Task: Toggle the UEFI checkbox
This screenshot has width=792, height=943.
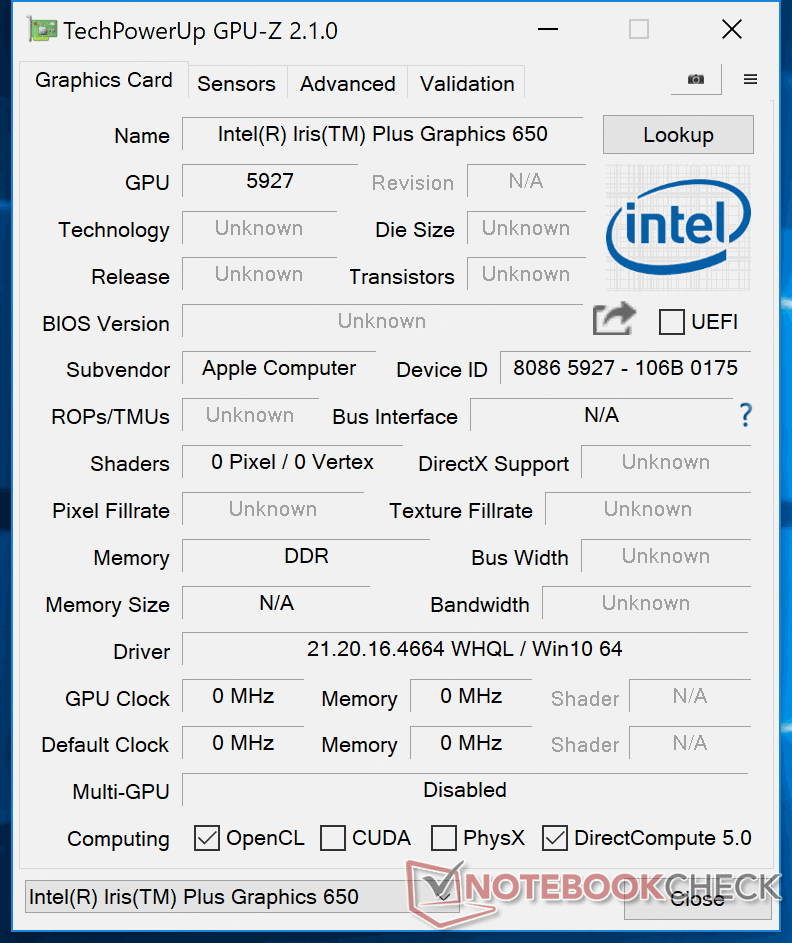Action: (672, 322)
